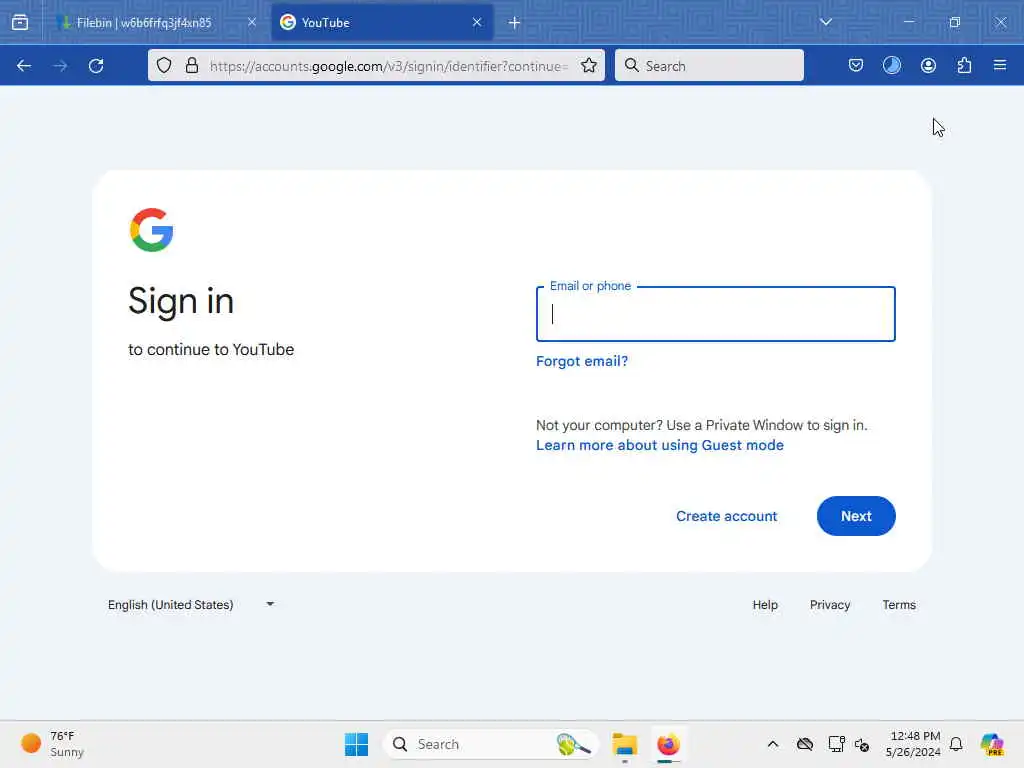Click the Firefox taskbar icon
The height and width of the screenshot is (768, 1024).
(x=668, y=744)
